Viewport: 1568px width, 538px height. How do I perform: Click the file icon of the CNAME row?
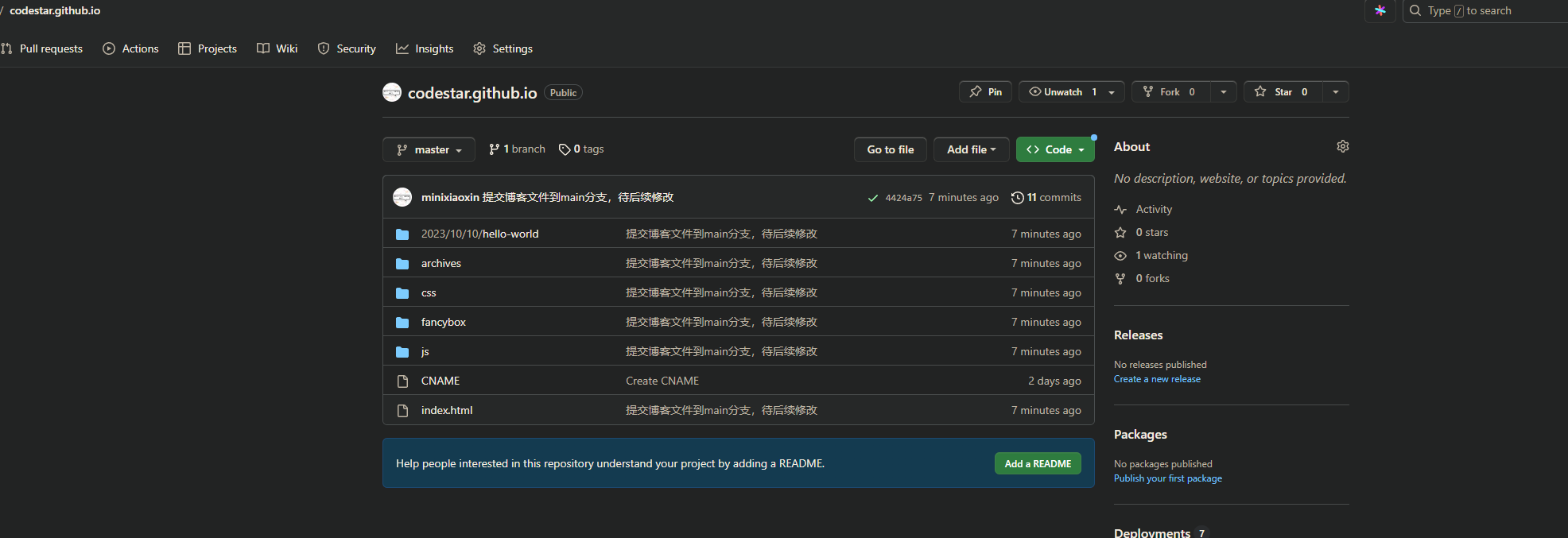(402, 381)
